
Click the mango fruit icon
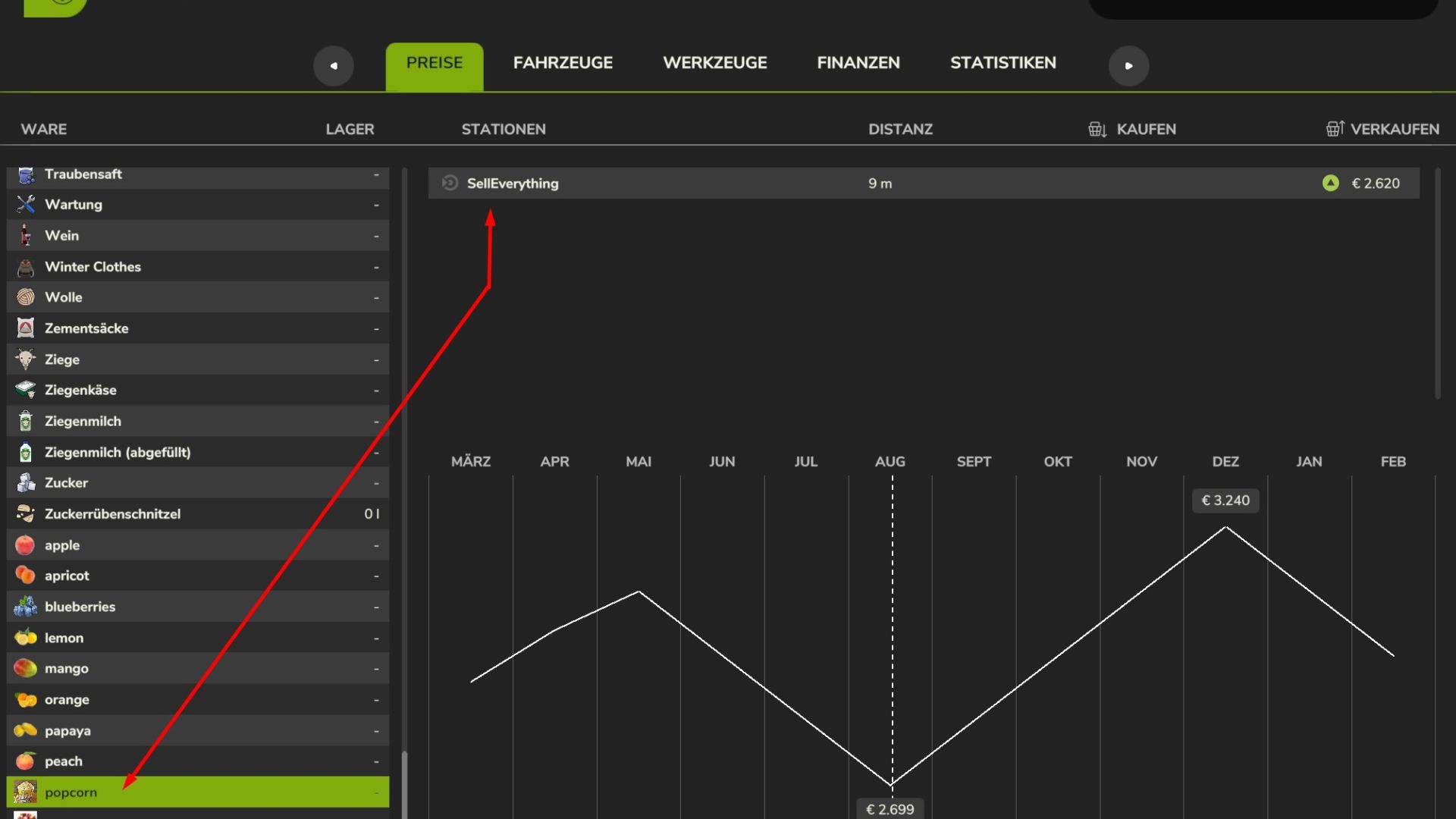[26, 669]
